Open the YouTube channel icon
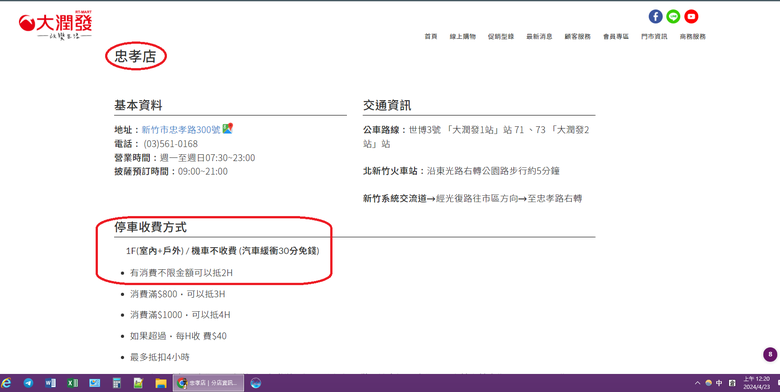The image size is (780, 392). pos(691,16)
